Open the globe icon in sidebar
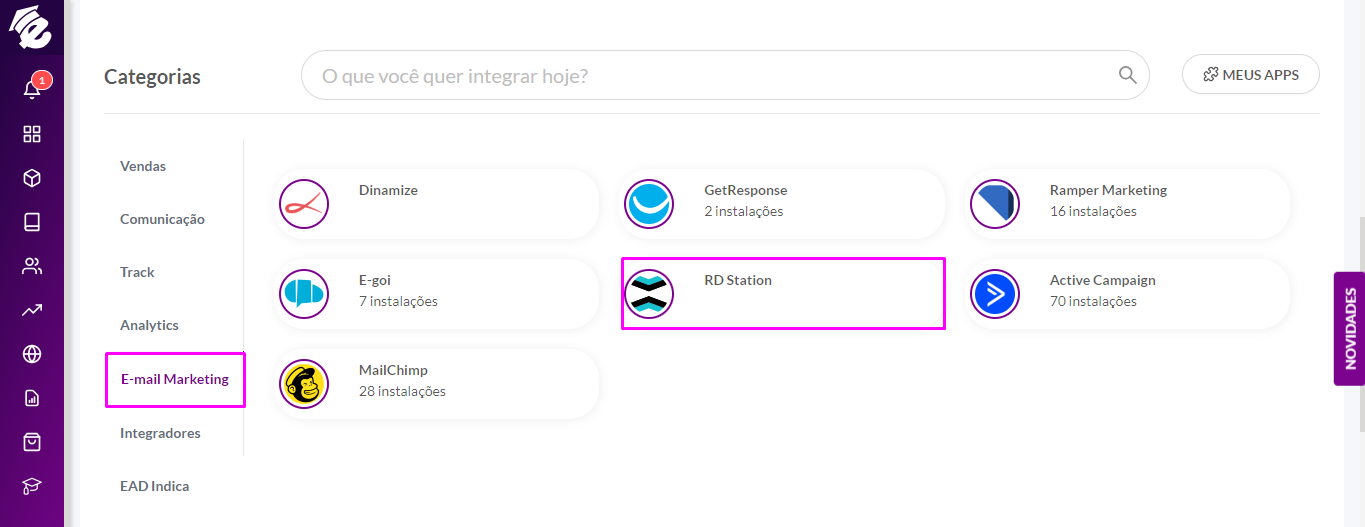The width and height of the screenshot is (1365, 527). (32, 354)
